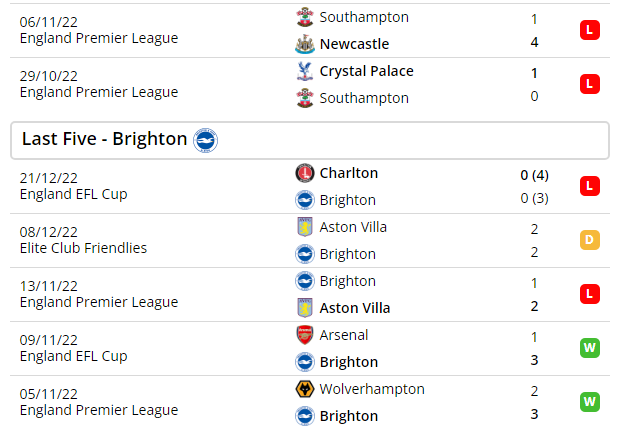Click the Arsenal club crest icon
621x429 pixels.
tap(305, 335)
